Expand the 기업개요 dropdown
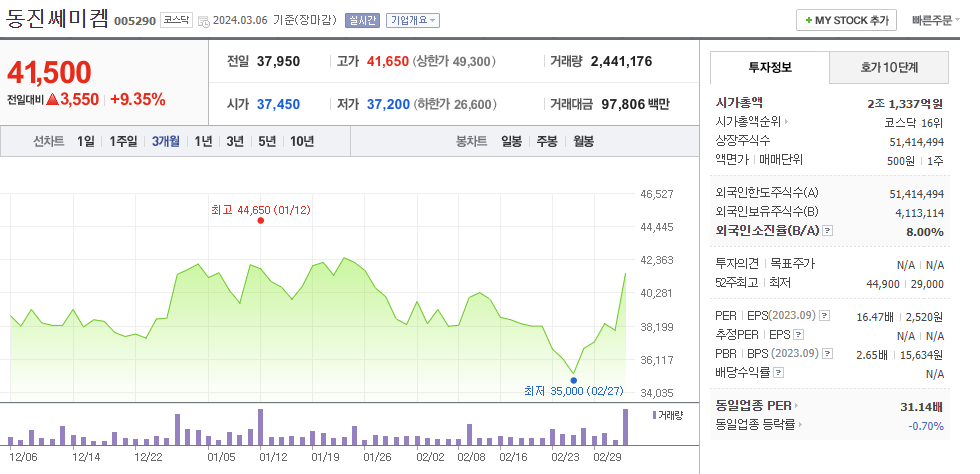The width and height of the screenshot is (980, 474). coord(412,20)
